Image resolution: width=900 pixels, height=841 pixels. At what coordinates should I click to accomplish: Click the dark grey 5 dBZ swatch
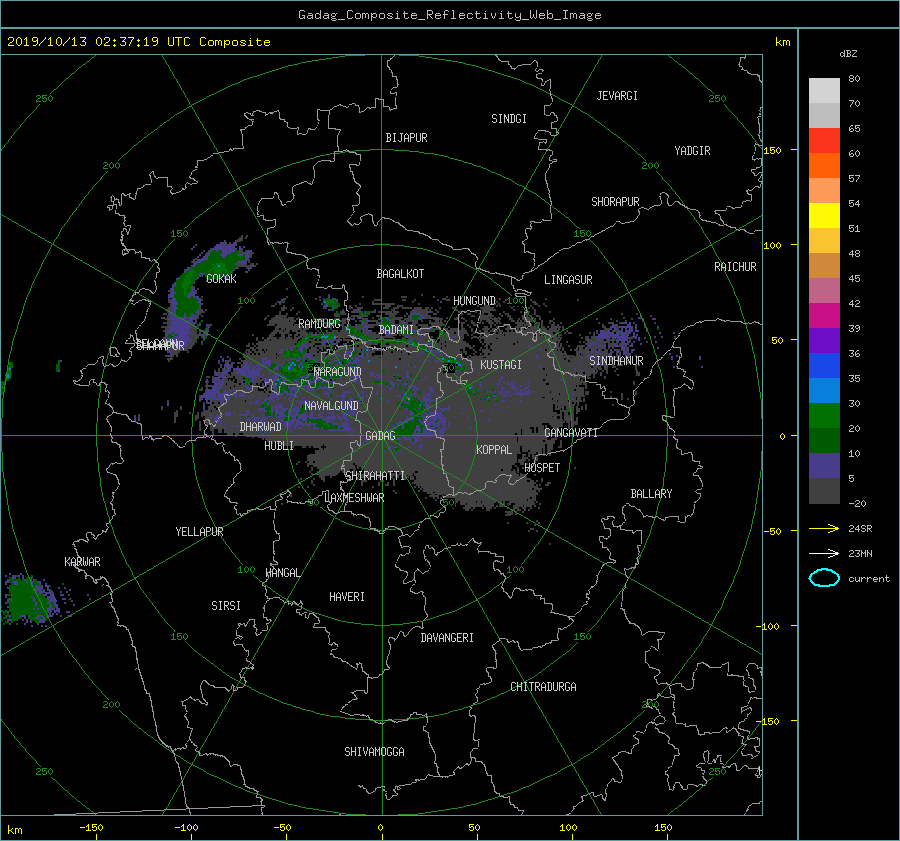[x=824, y=491]
